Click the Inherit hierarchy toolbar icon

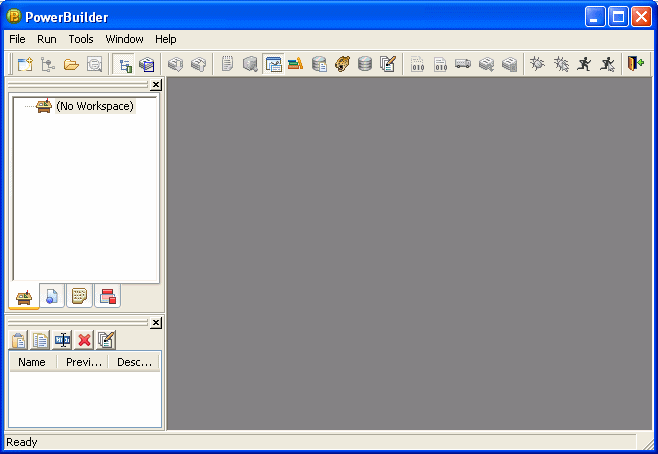48,64
